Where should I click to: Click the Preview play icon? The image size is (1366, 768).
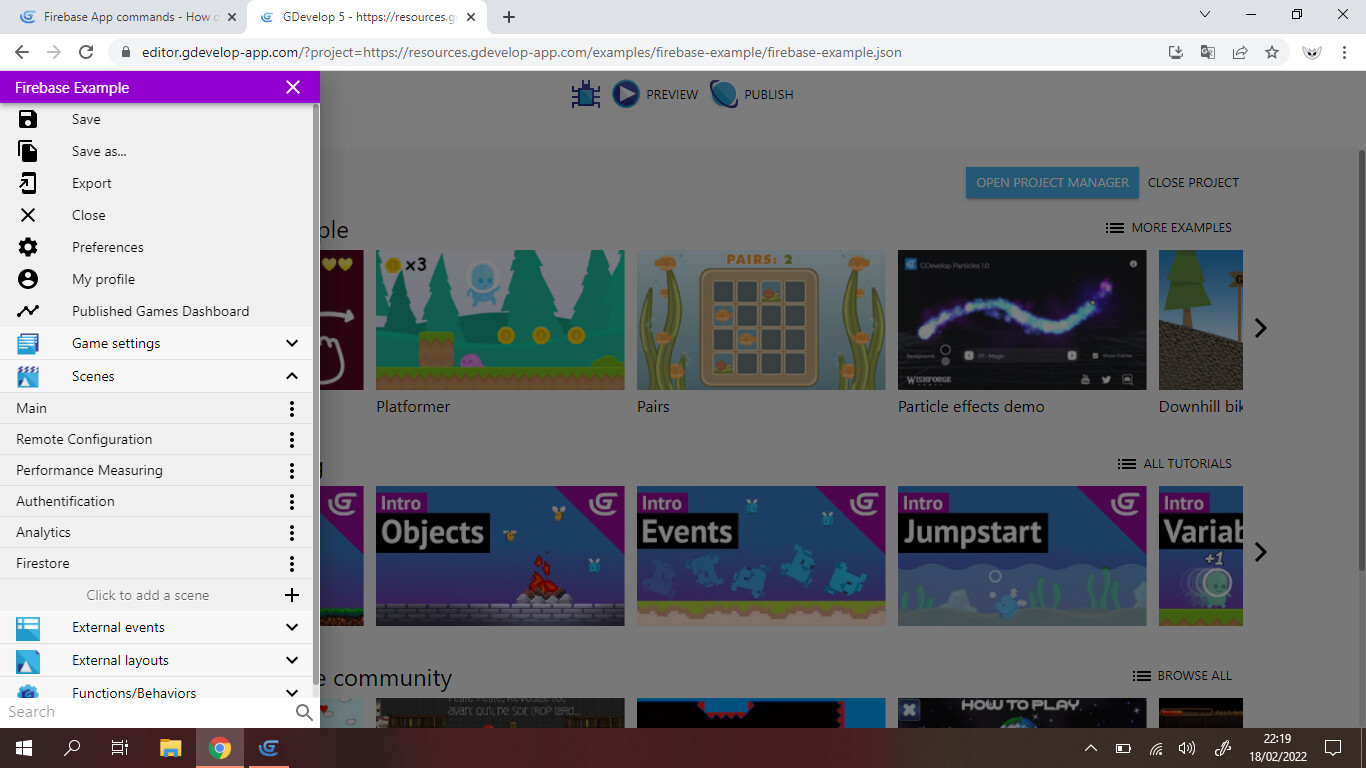click(626, 94)
